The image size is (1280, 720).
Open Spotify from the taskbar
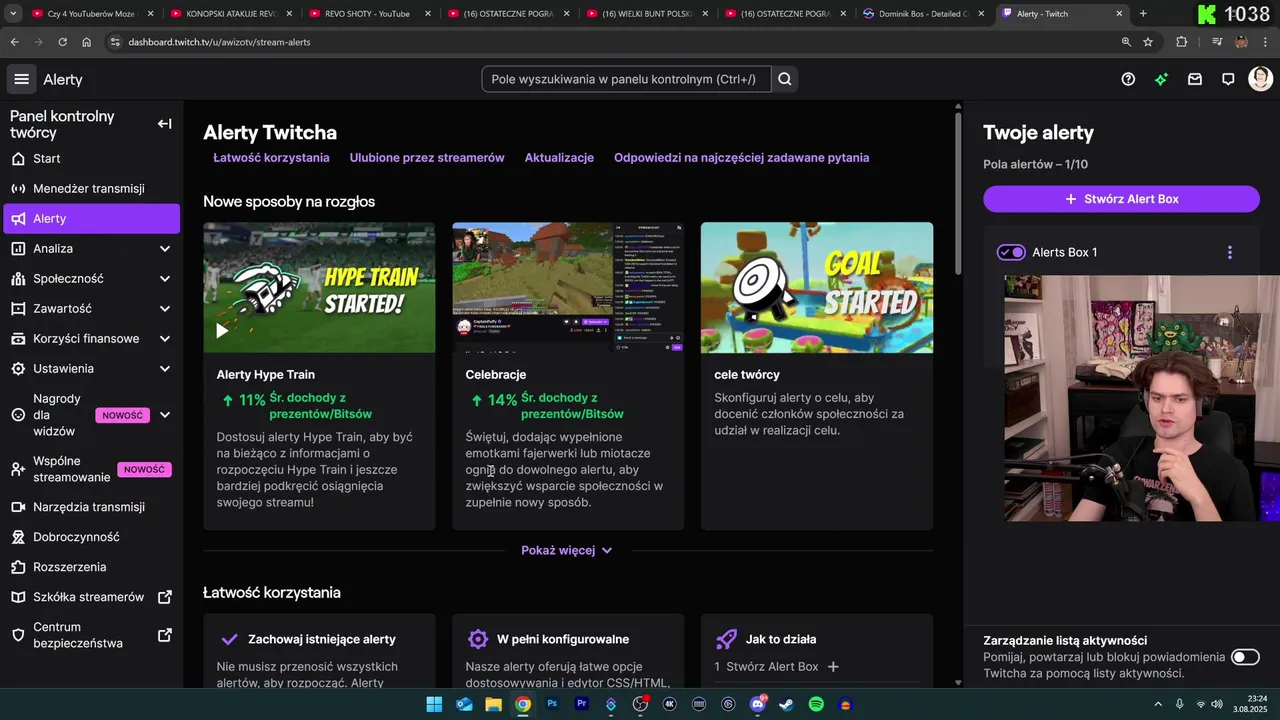[x=816, y=704]
